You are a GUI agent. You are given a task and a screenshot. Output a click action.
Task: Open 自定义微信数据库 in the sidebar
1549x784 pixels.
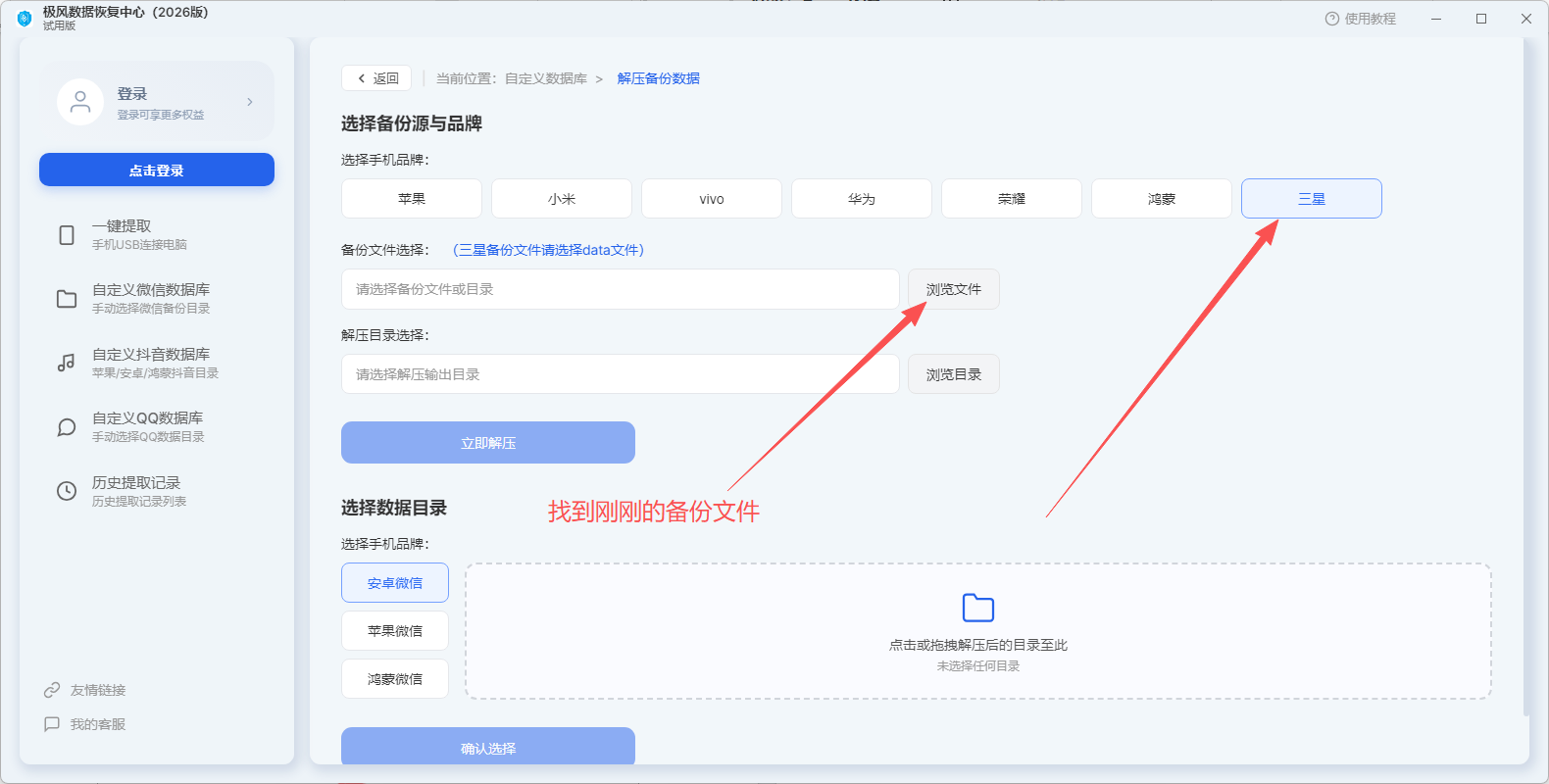(x=157, y=299)
